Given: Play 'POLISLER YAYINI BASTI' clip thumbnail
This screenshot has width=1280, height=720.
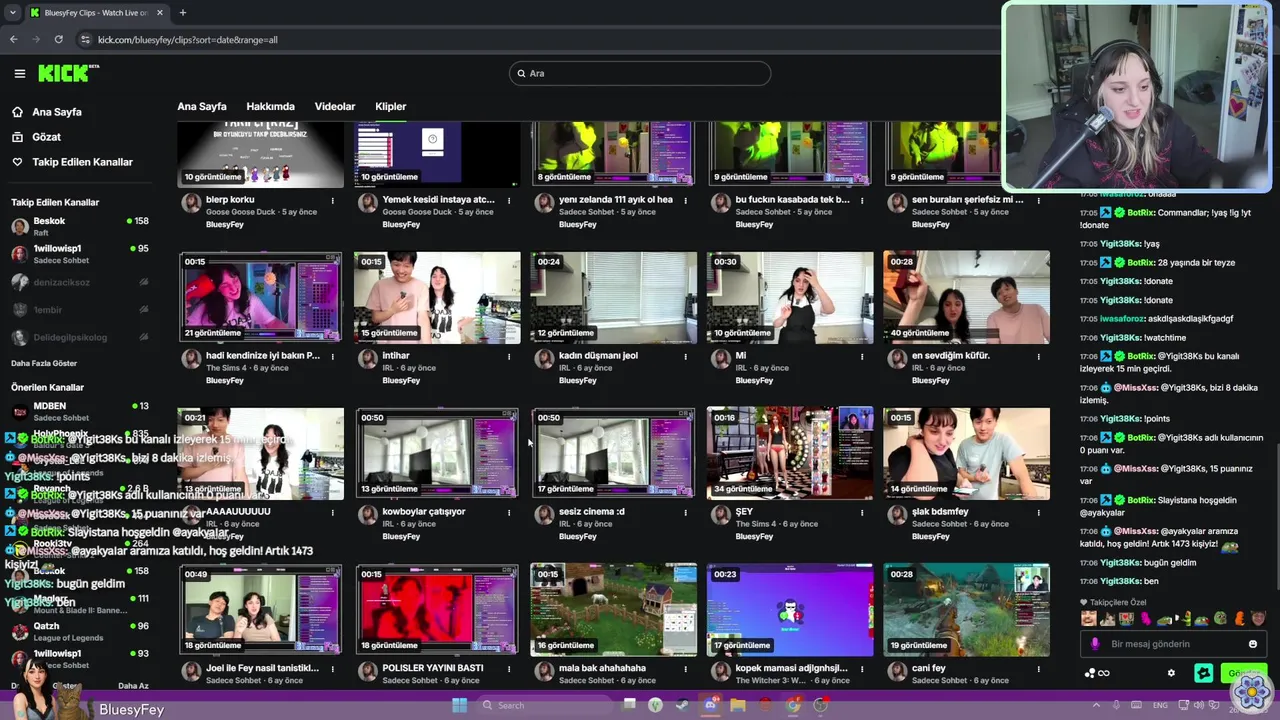Looking at the screenshot, I should (437, 609).
